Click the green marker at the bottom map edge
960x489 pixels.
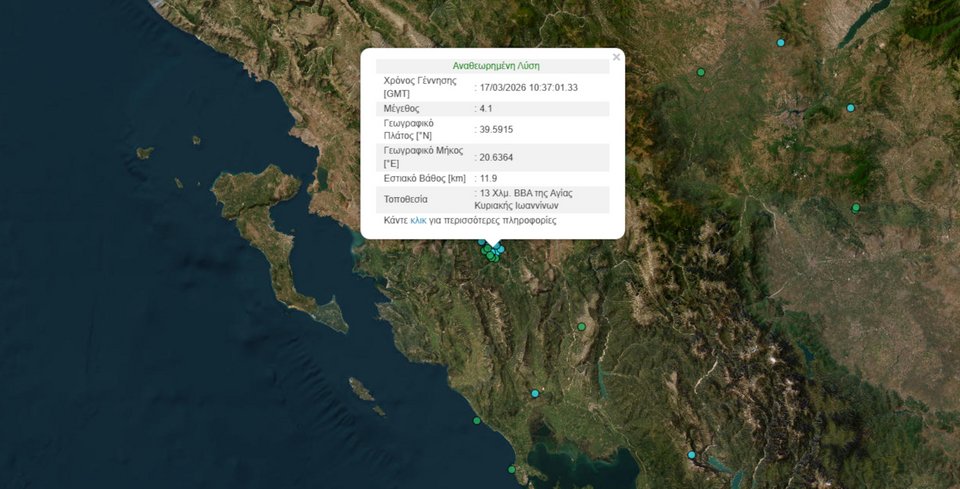tap(511, 469)
